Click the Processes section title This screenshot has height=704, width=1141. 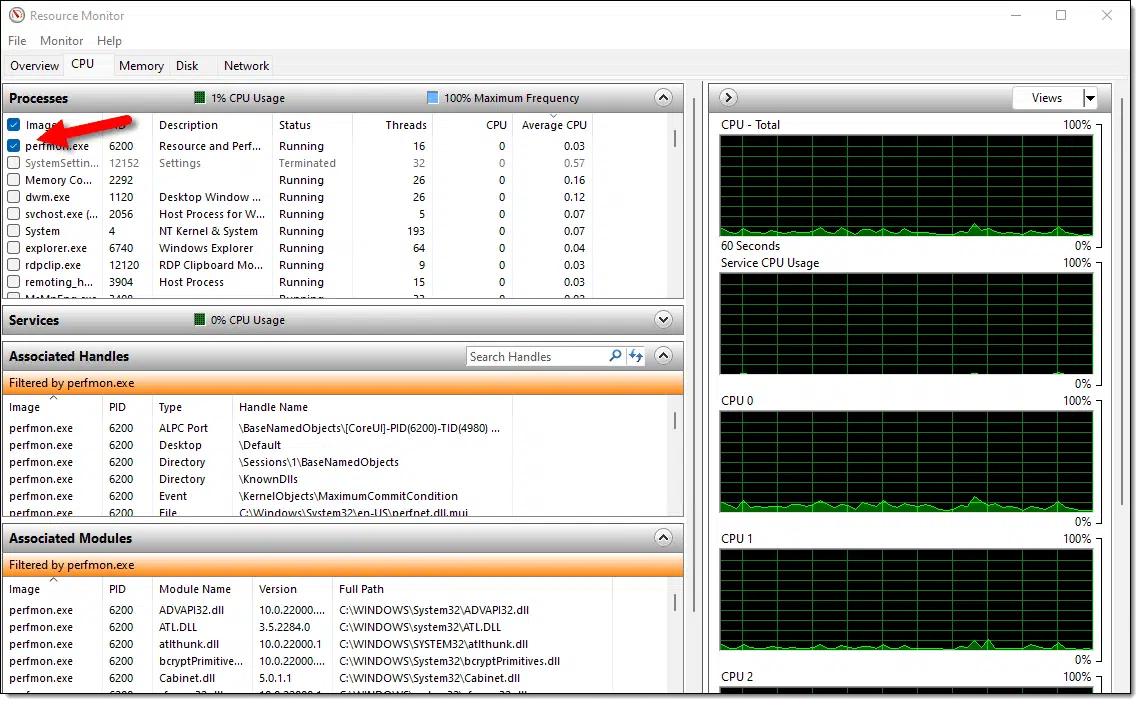(39, 98)
